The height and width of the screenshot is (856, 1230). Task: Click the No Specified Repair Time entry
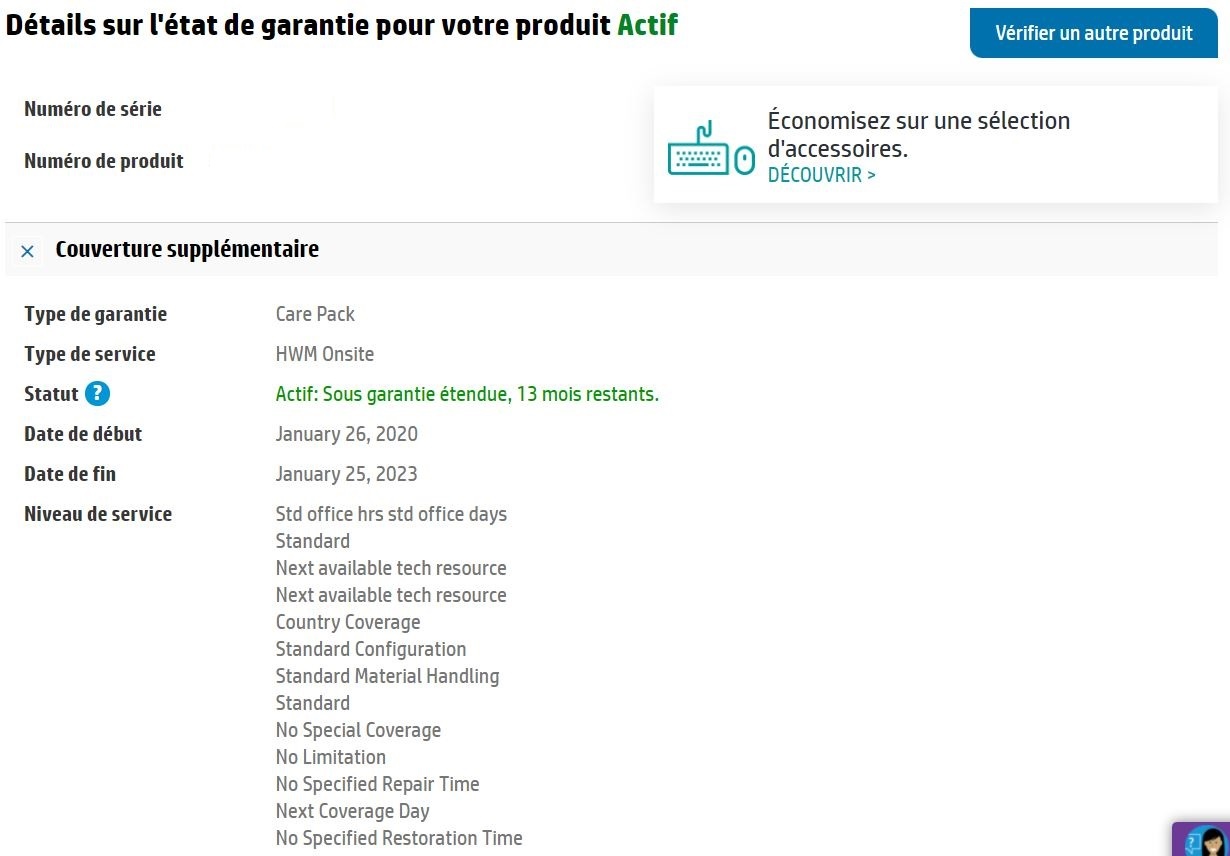pyautogui.click(x=377, y=784)
